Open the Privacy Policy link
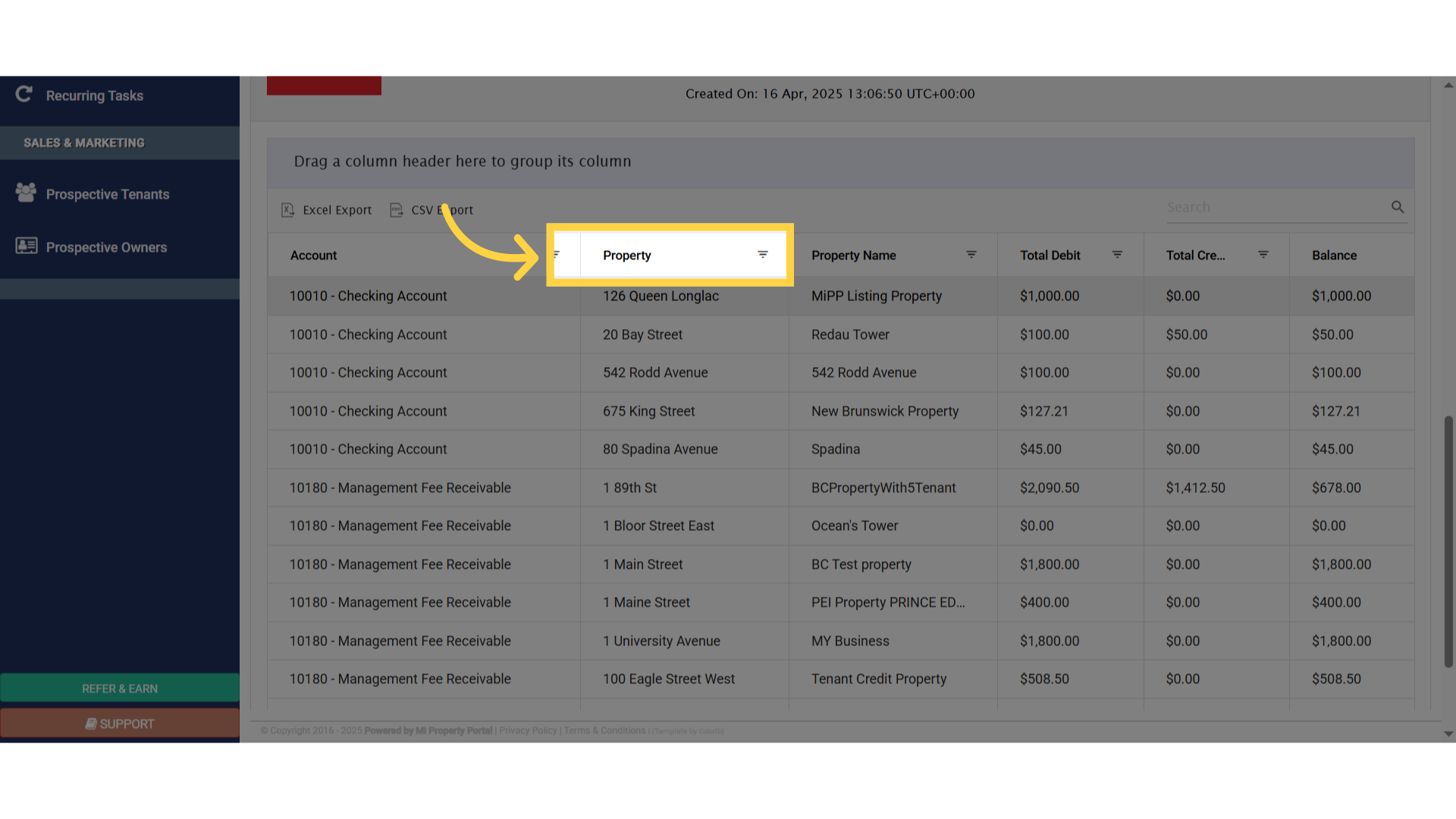 528,731
